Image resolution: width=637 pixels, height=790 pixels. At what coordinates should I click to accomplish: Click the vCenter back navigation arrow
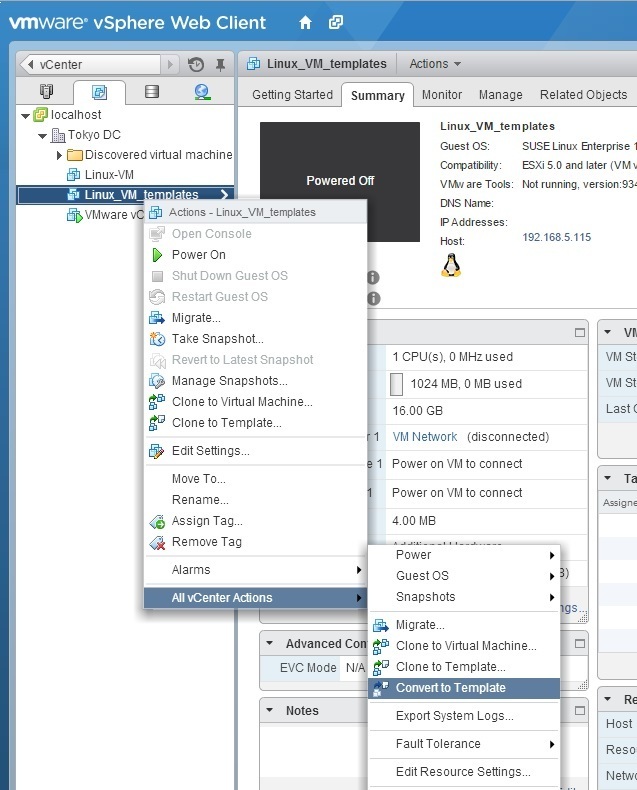click(x=31, y=64)
